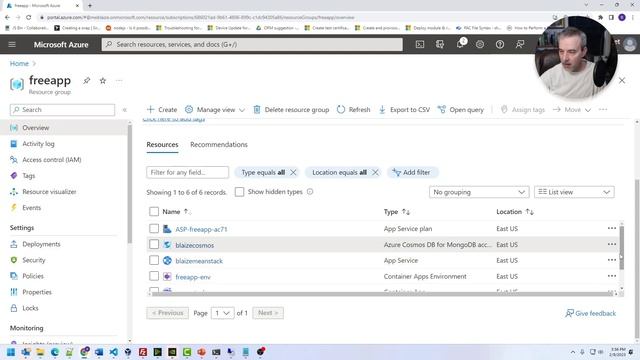Open the page number dropdown
Image resolution: width=640 pixels, height=360 pixels.
tap(222, 313)
